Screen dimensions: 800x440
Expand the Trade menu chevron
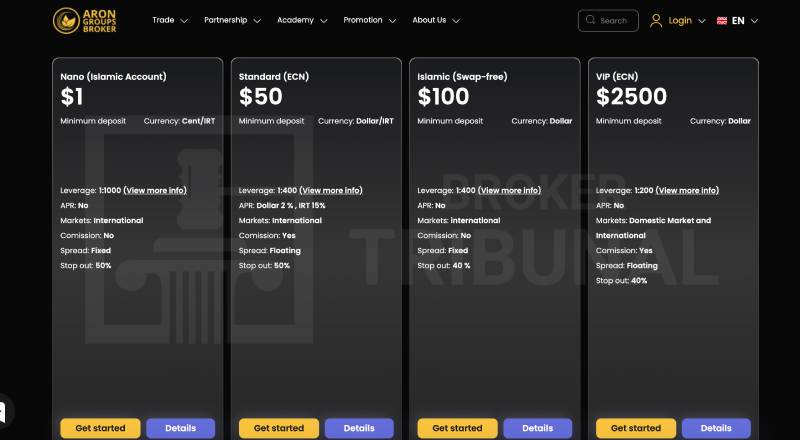pos(184,21)
